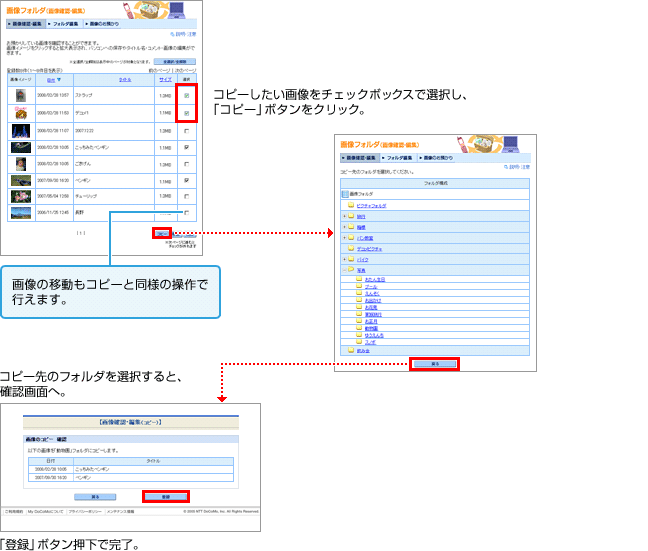Open the 長野 landscape thumbnail
This screenshot has width=648, height=551.
(21, 212)
